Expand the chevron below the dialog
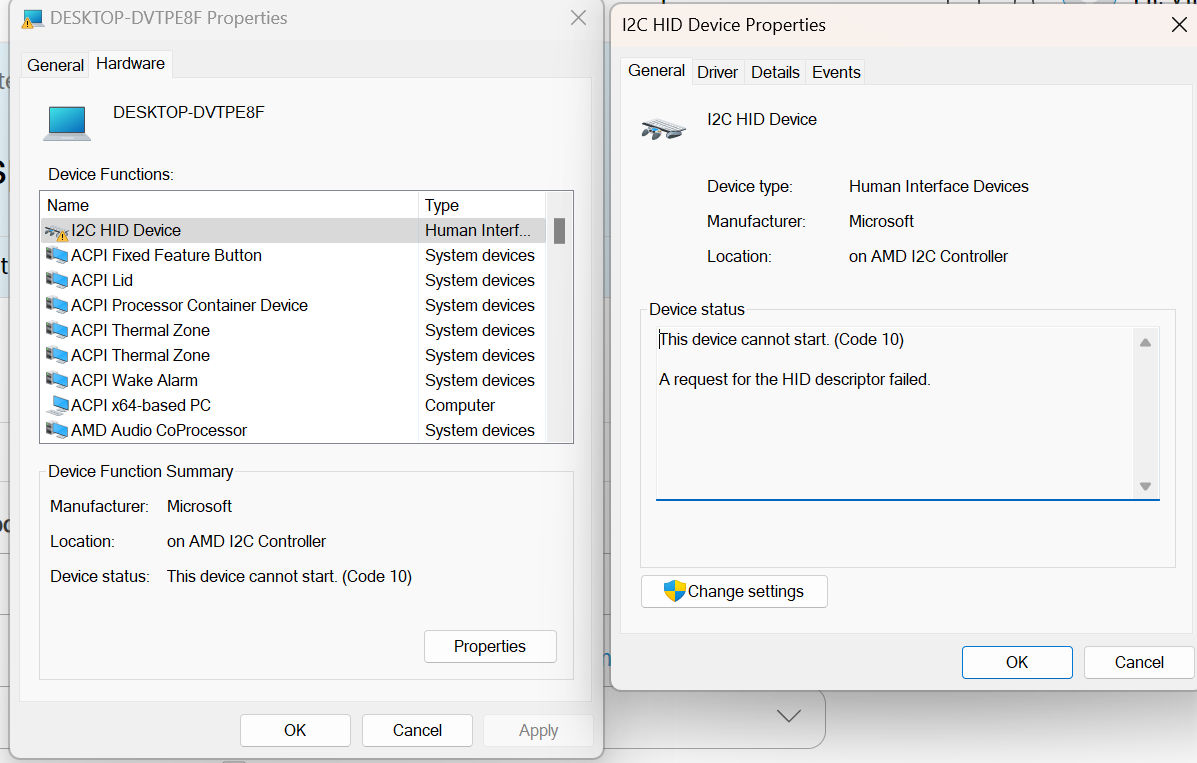The image size is (1197, 763). 788,715
